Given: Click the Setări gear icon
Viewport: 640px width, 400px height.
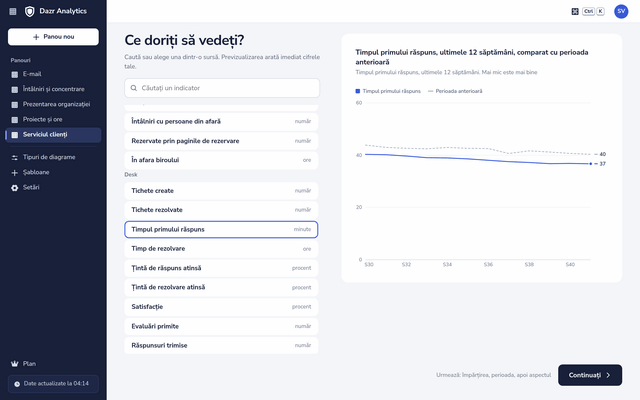Looking at the screenshot, I should tap(15, 188).
